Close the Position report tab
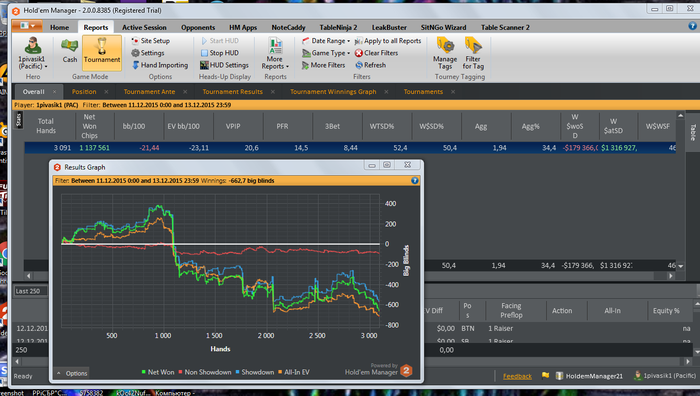 [x=106, y=92]
